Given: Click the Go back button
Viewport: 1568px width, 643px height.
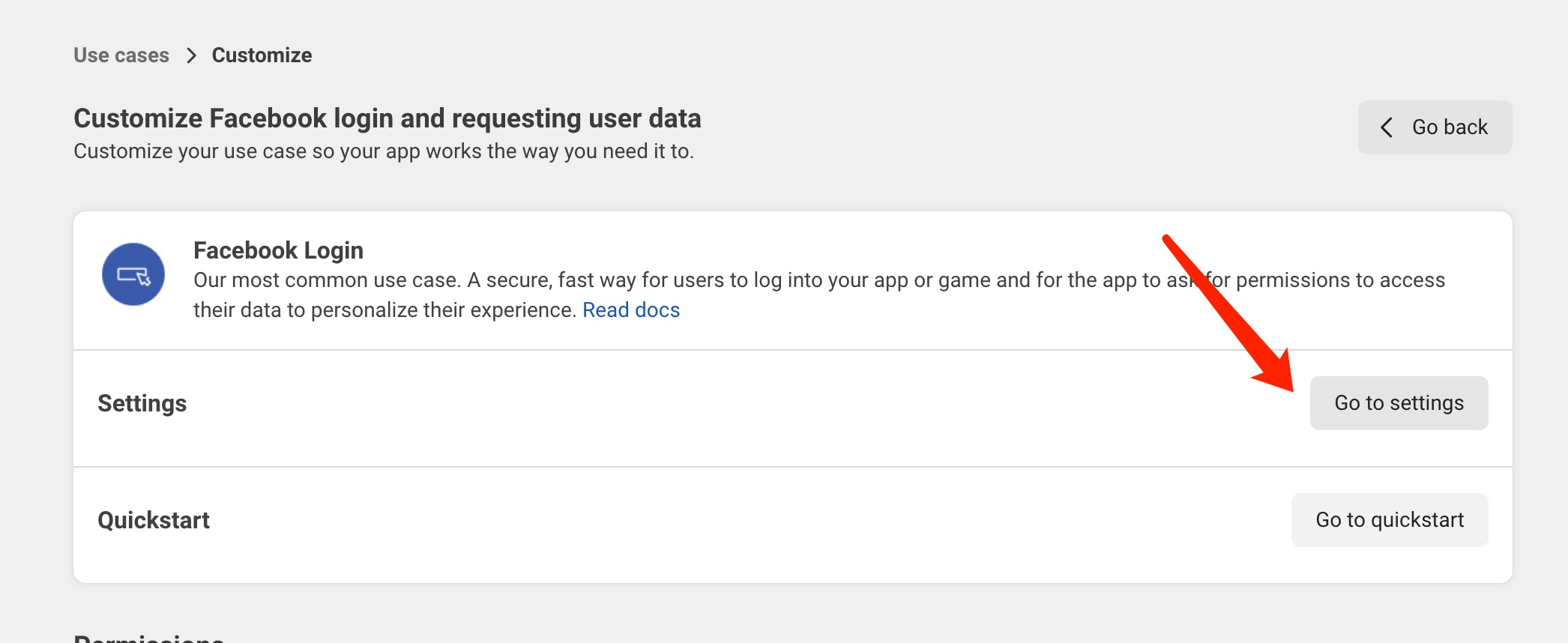Looking at the screenshot, I should click(x=1435, y=127).
